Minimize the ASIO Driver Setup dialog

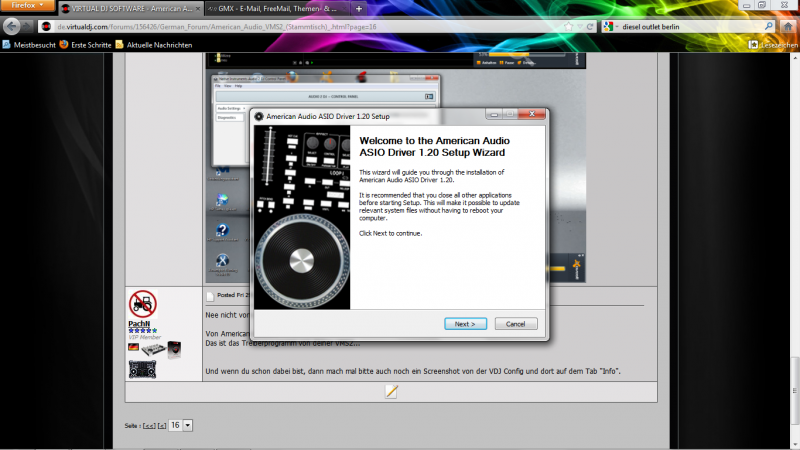(493, 114)
